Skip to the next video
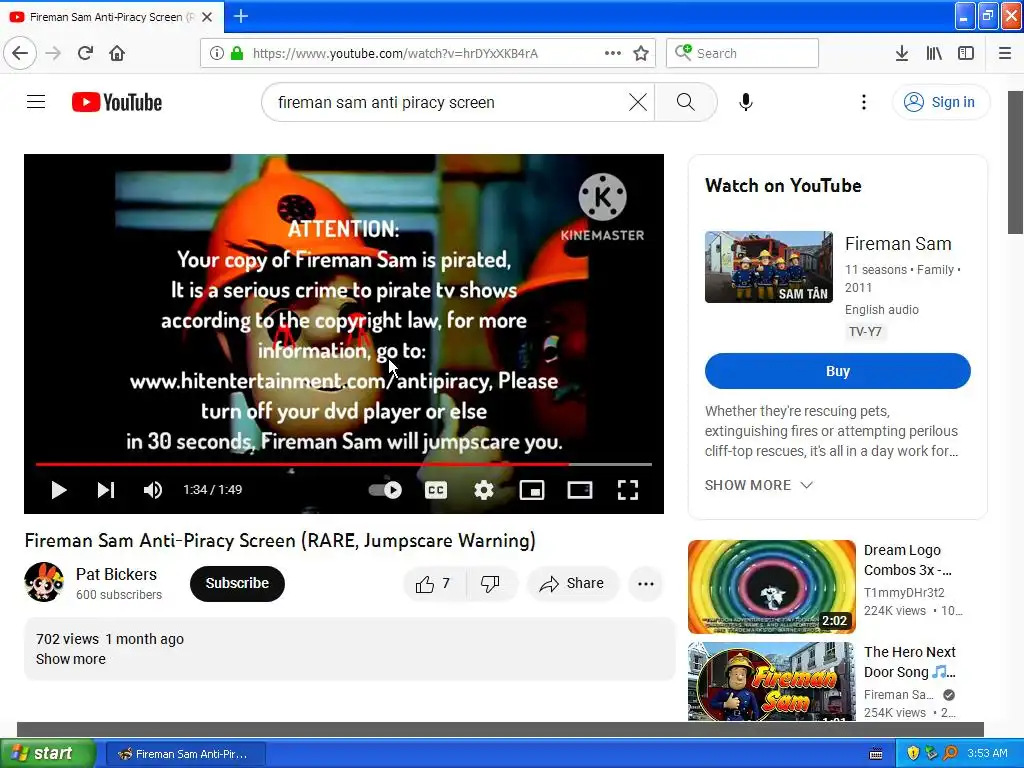 tap(106, 490)
